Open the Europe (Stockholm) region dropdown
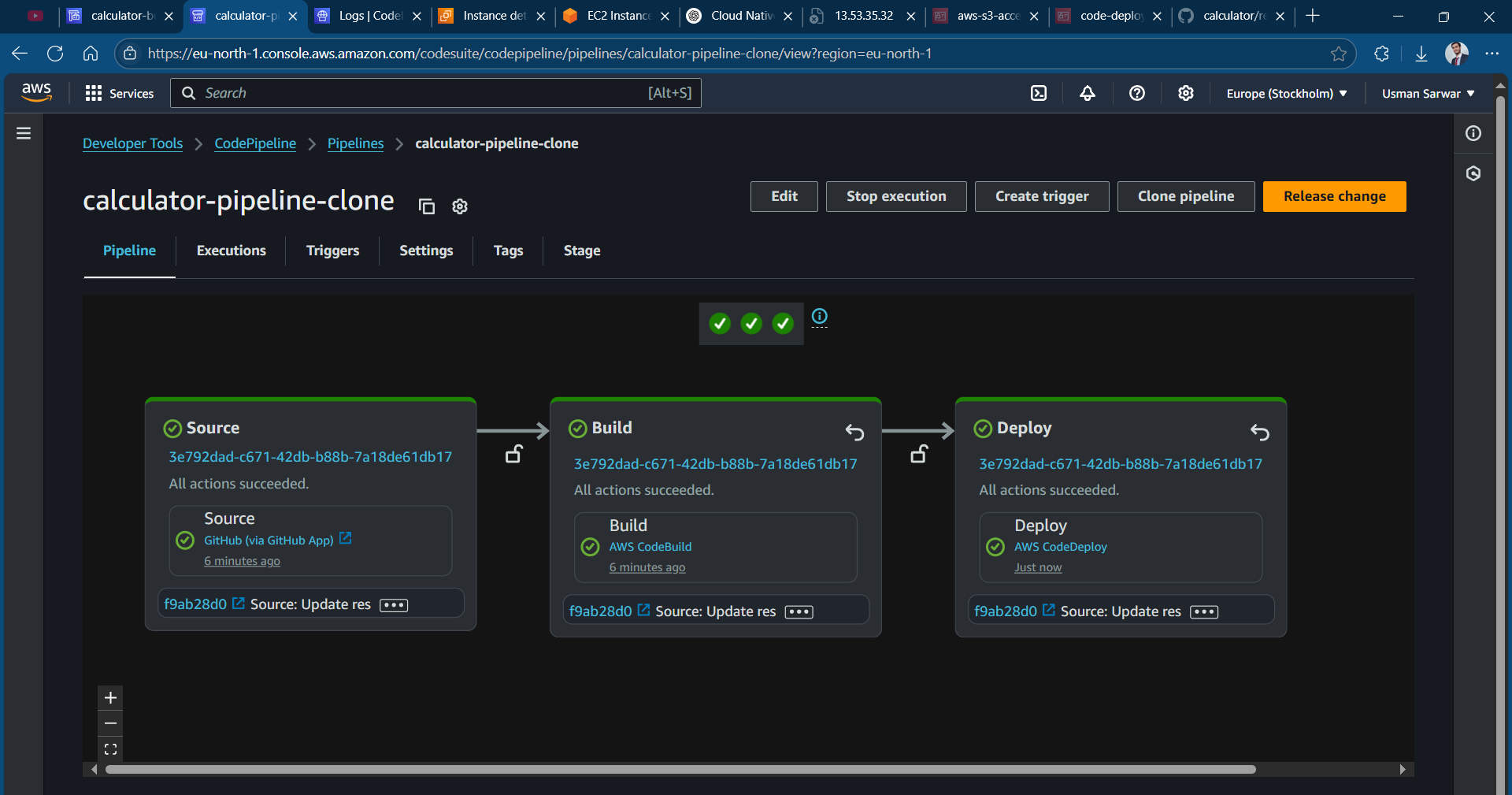The width and height of the screenshot is (1512, 795). point(1286,93)
